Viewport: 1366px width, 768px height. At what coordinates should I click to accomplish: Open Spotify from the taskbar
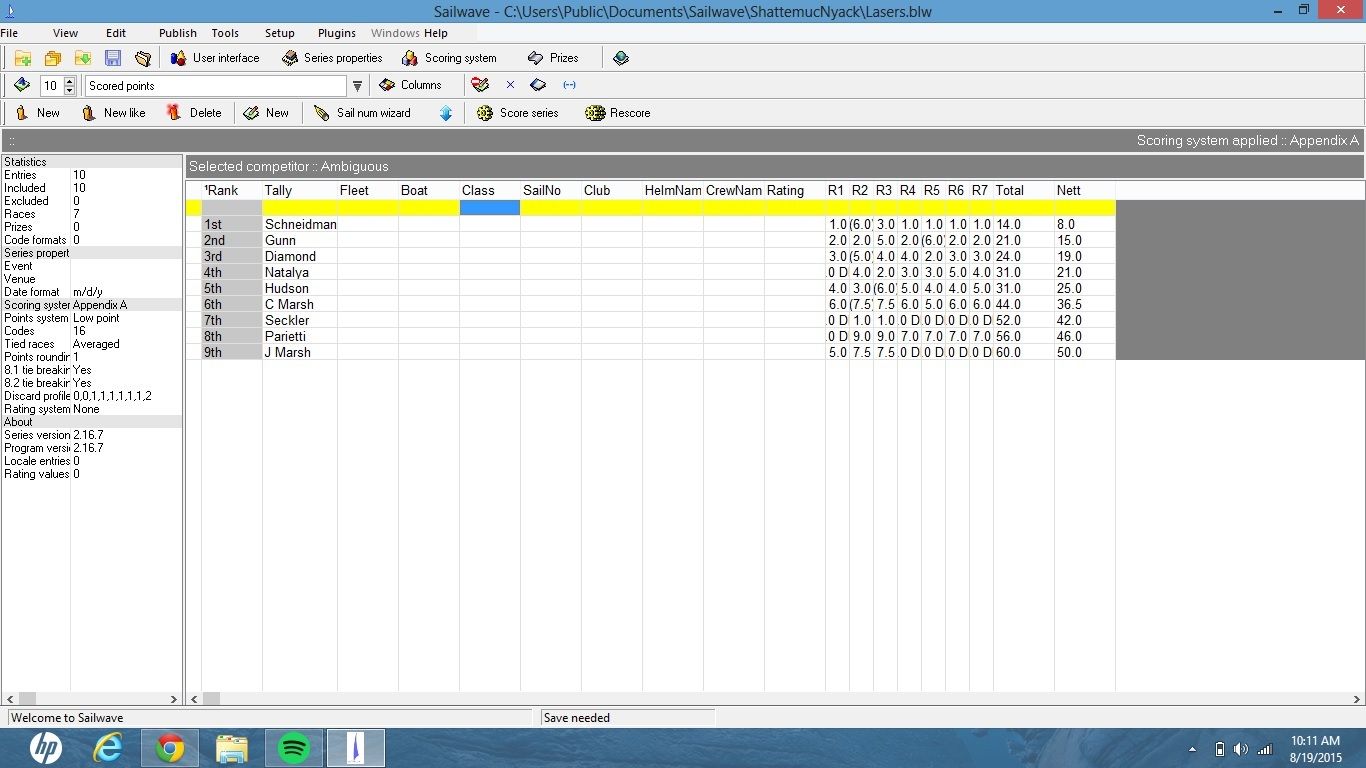point(294,748)
